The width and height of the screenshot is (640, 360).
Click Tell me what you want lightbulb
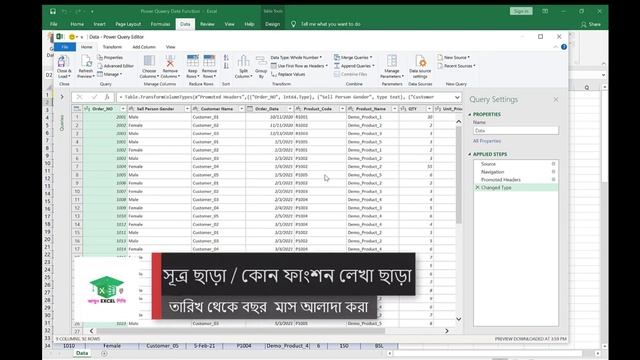(293, 24)
